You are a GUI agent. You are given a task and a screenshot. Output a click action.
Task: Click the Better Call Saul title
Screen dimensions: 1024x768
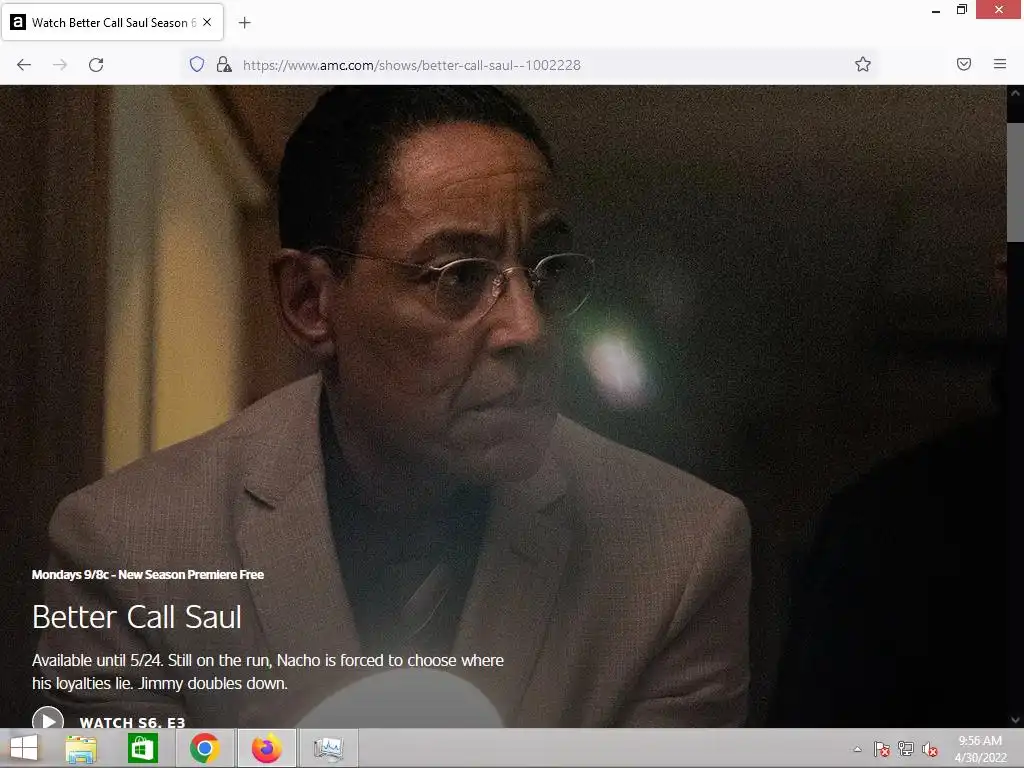click(137, 617)
